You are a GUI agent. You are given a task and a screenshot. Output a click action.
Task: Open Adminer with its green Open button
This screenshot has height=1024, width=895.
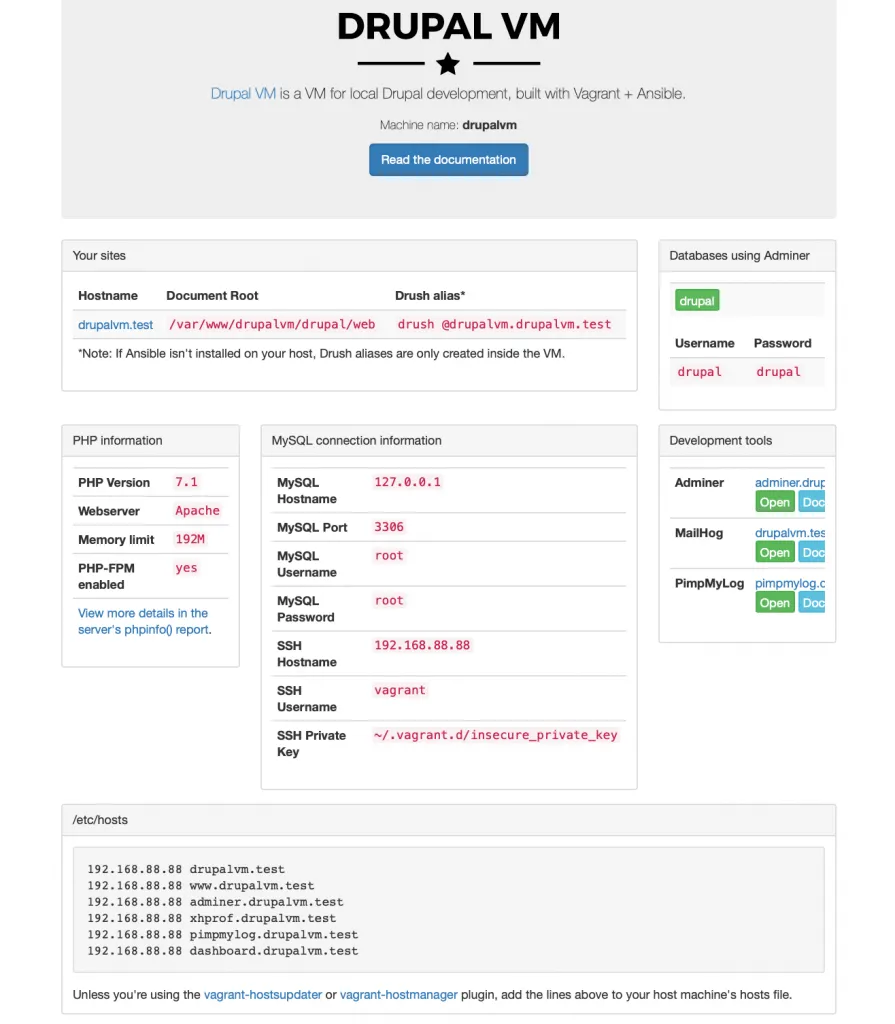coord(774,502)
